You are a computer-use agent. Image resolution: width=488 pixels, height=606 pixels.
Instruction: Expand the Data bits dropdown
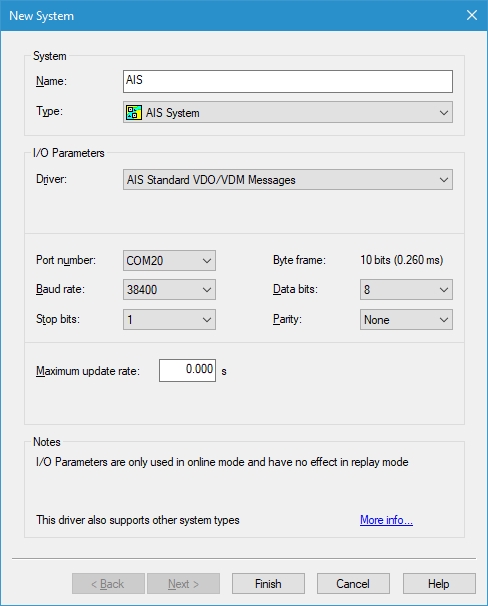406,289
